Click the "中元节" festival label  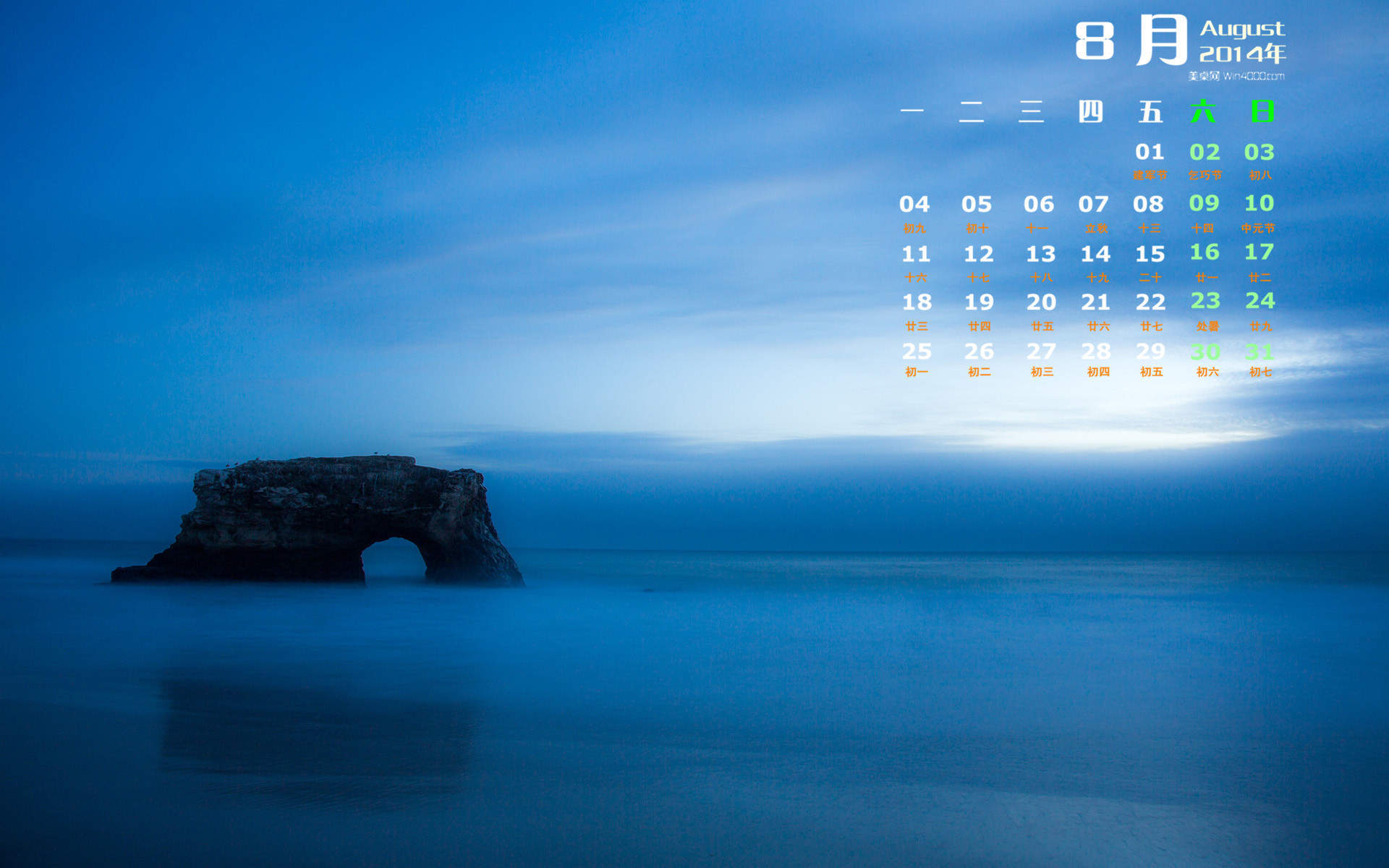1258,228
